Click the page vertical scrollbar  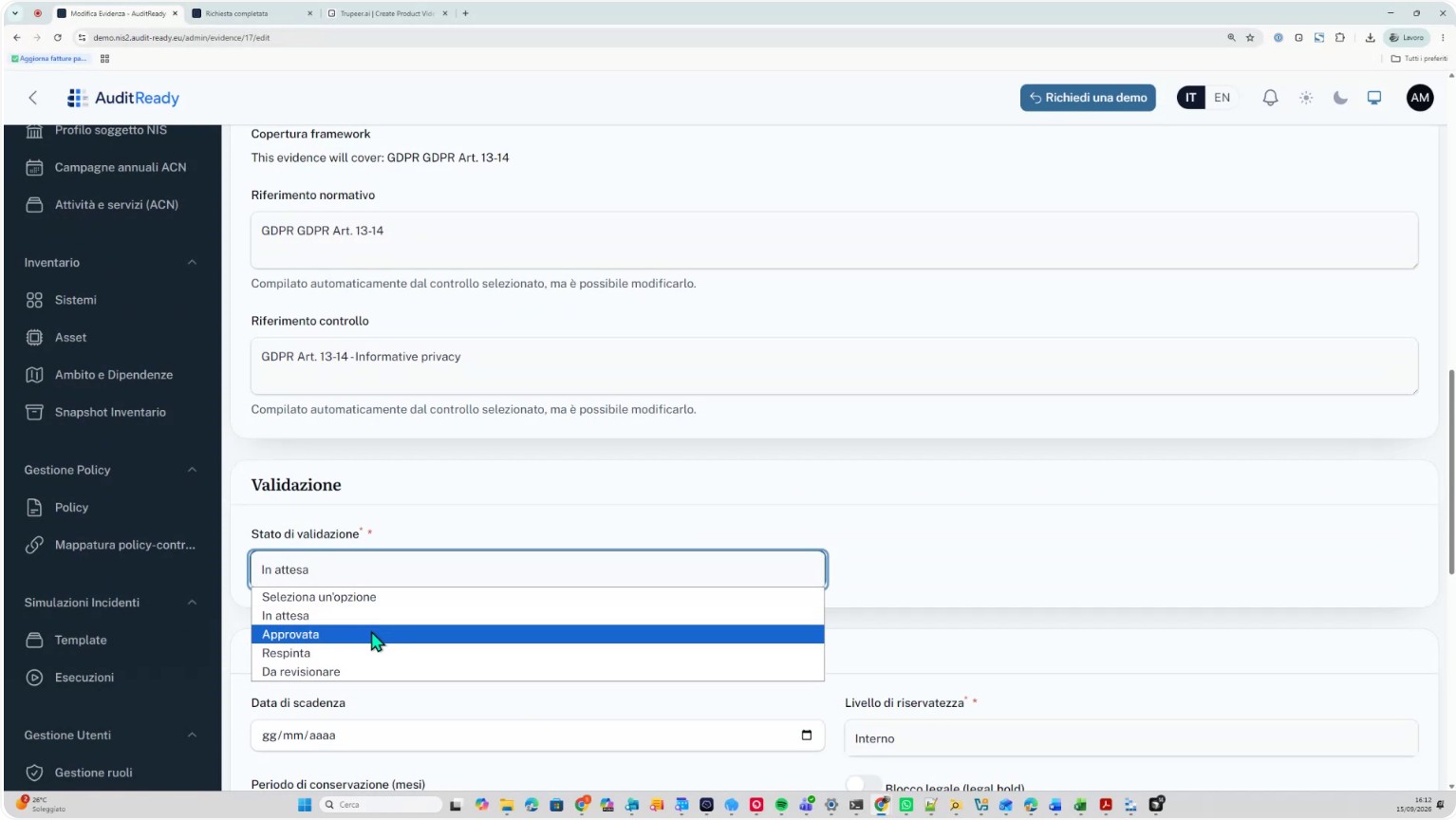click(x=1451, y=472)
